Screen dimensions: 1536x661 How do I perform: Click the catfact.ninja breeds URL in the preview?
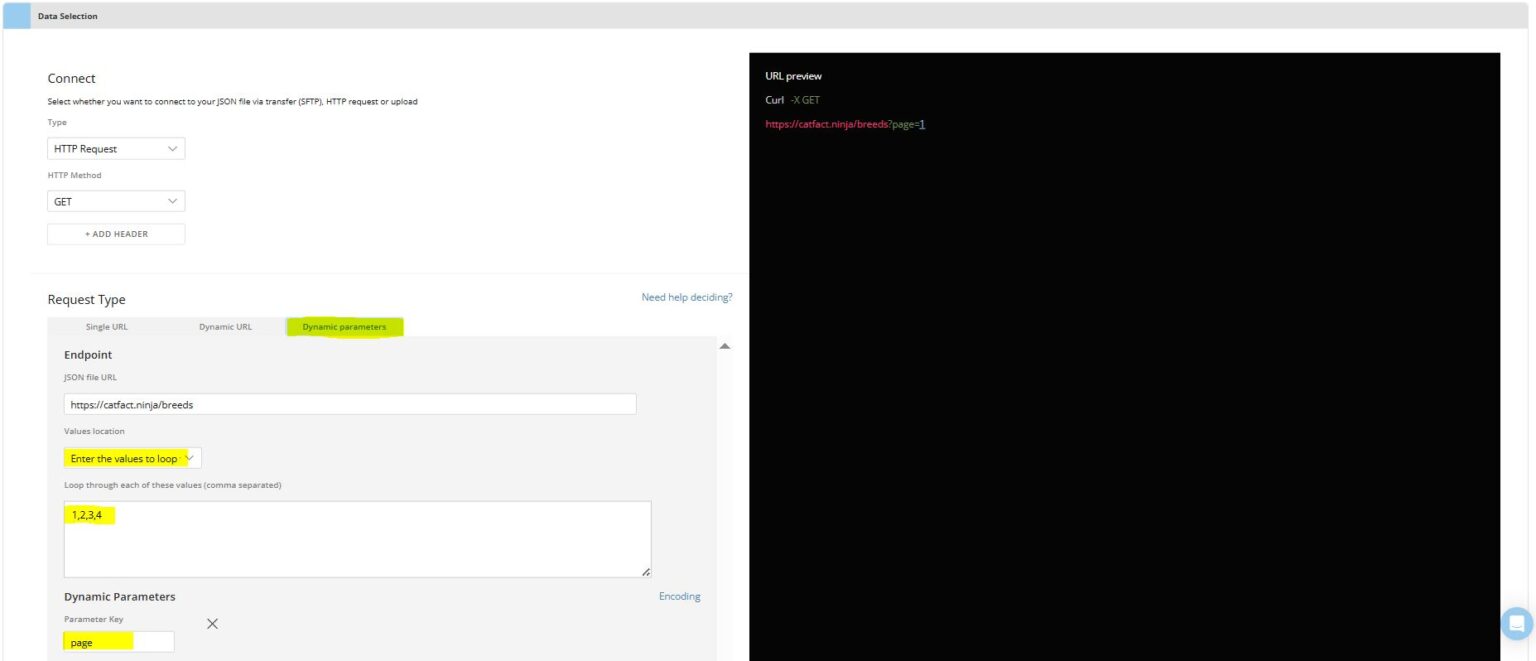tap(825, 124)
